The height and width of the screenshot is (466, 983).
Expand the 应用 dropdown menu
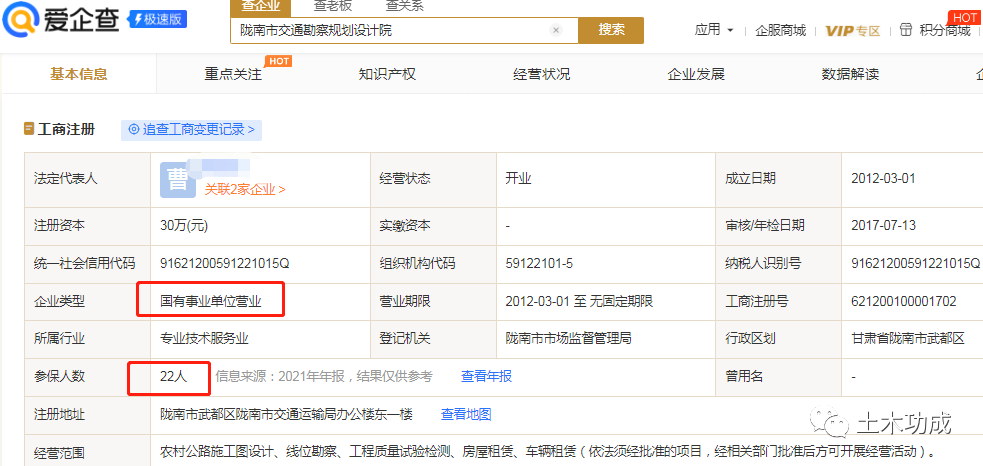[714, 29]
